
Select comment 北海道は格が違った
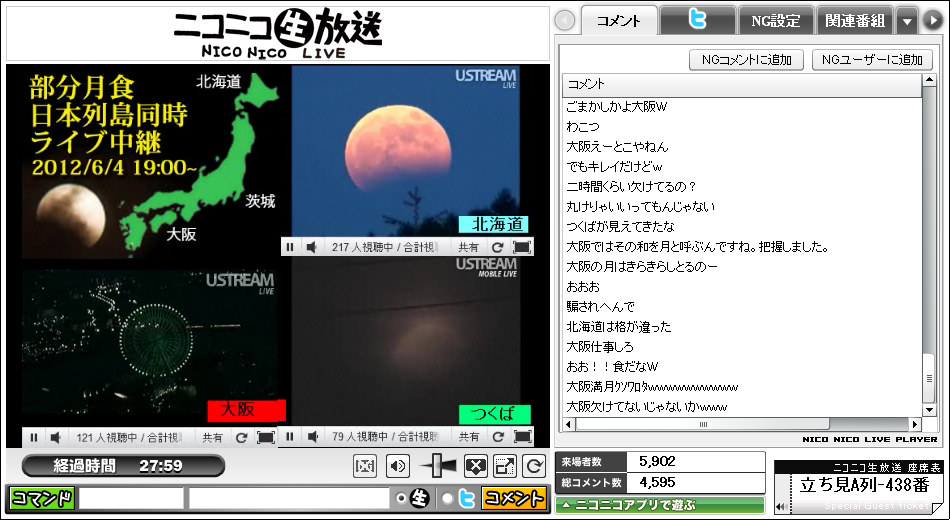619,327
